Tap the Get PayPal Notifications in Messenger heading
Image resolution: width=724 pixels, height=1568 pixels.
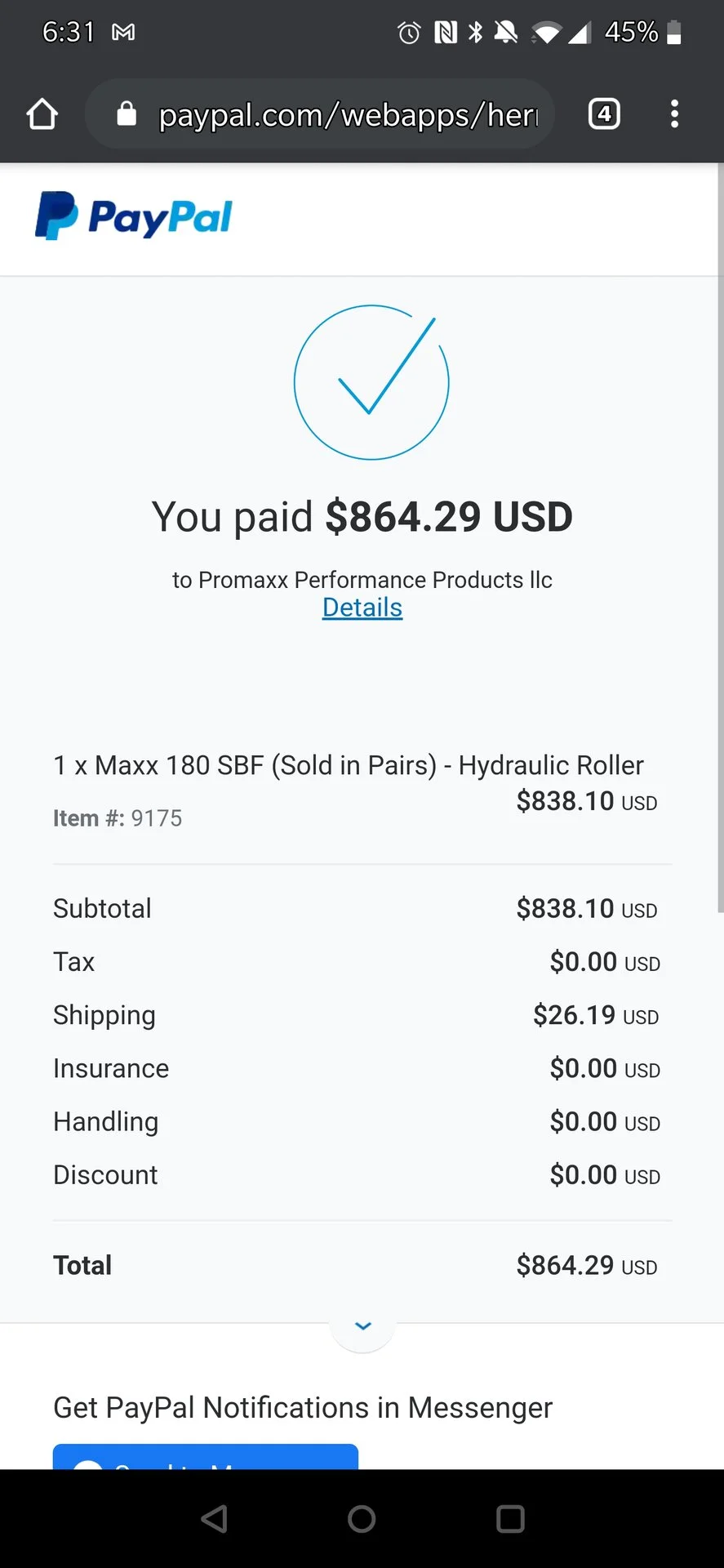[303, 1407]
